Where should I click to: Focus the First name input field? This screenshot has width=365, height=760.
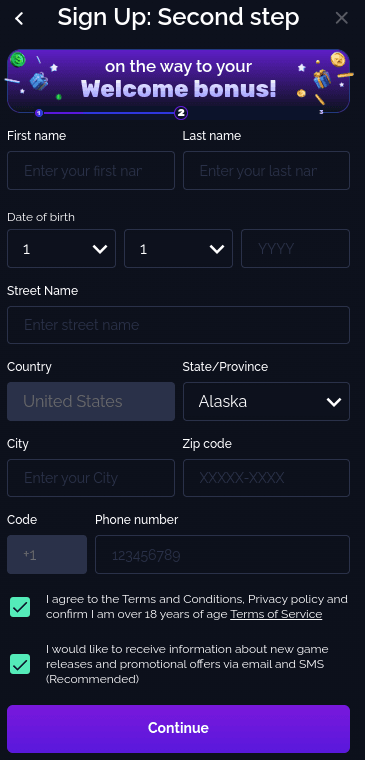(91, 171)
